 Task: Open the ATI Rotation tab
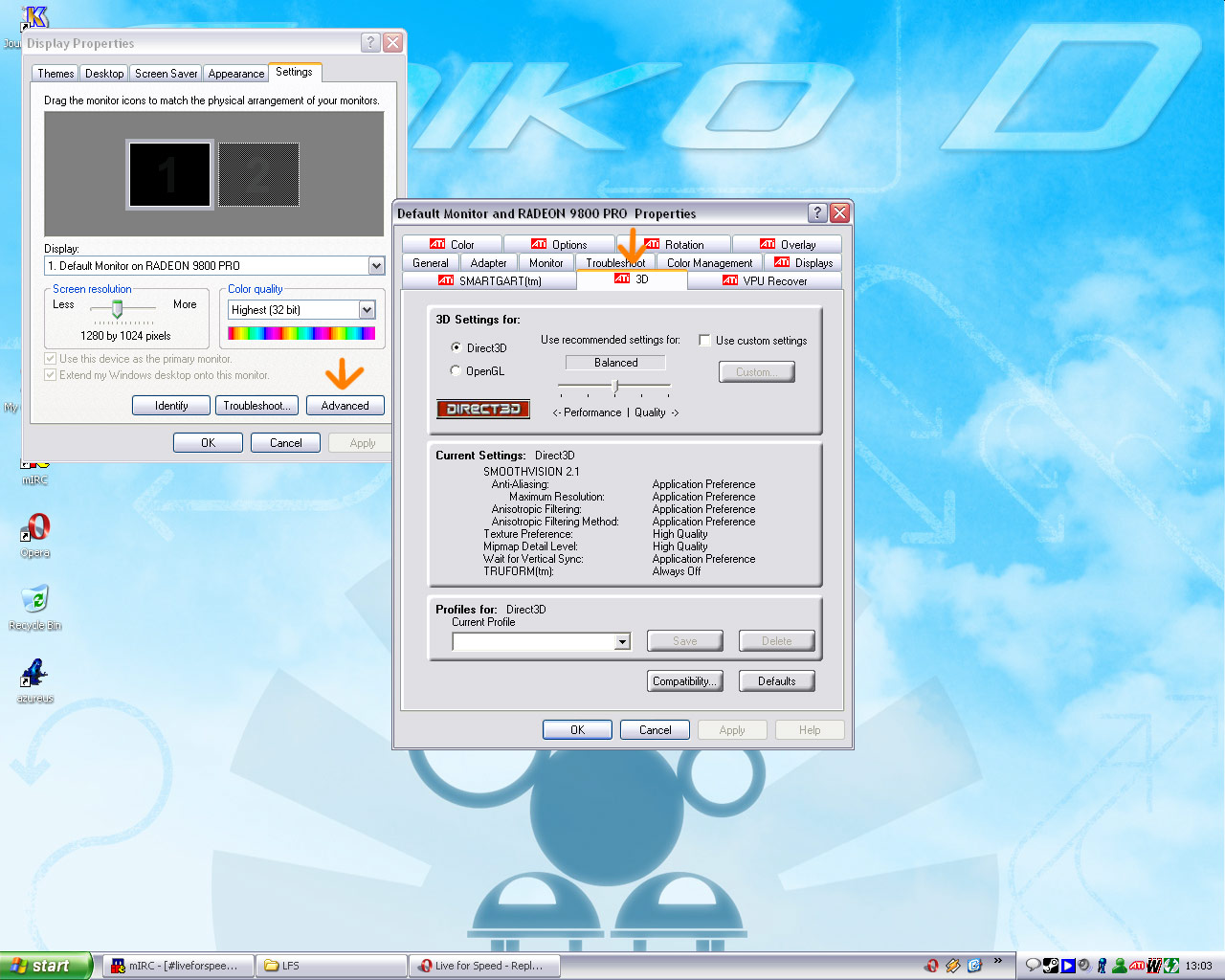(674, 245)
